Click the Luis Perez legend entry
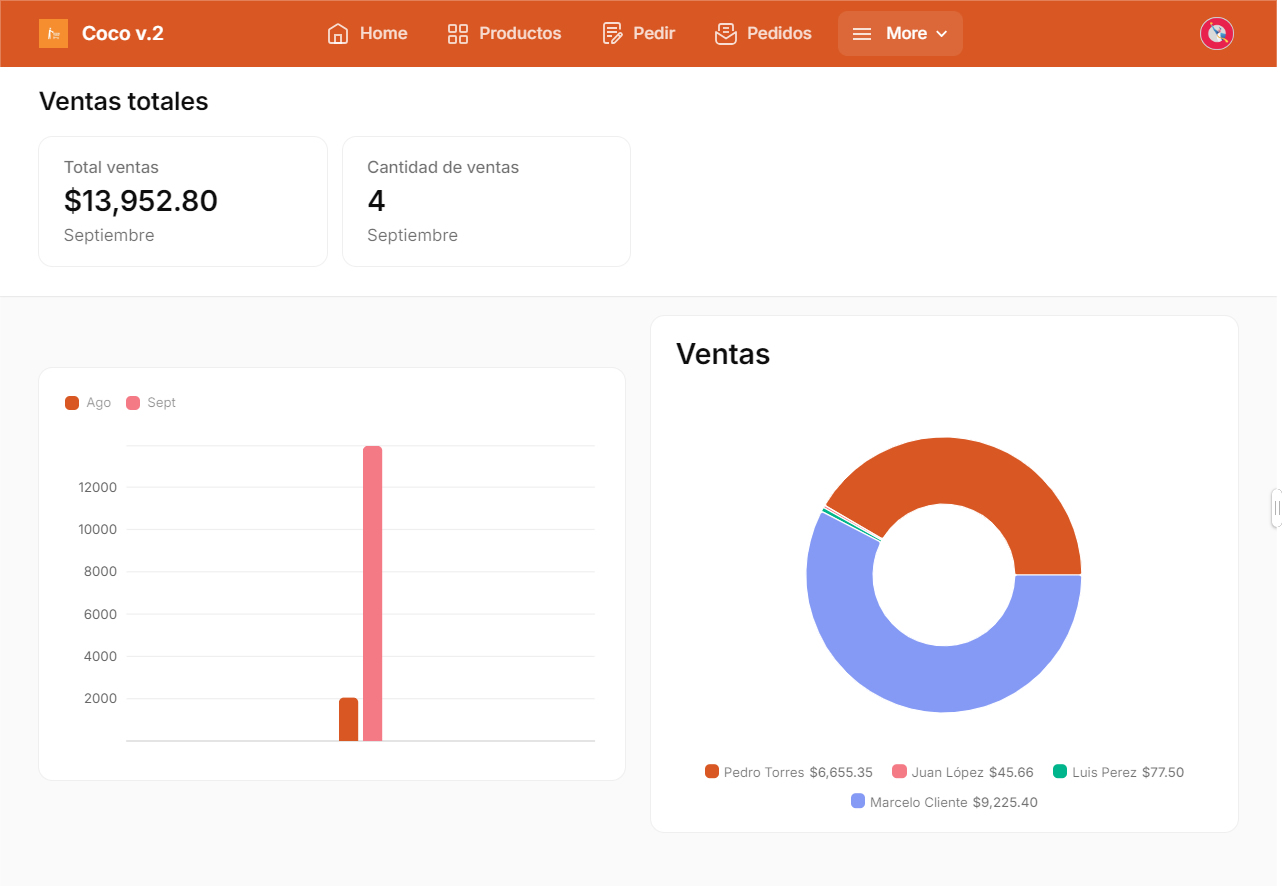The image size is (1282, 886). pyautogui.click(x=1118, y=771)
